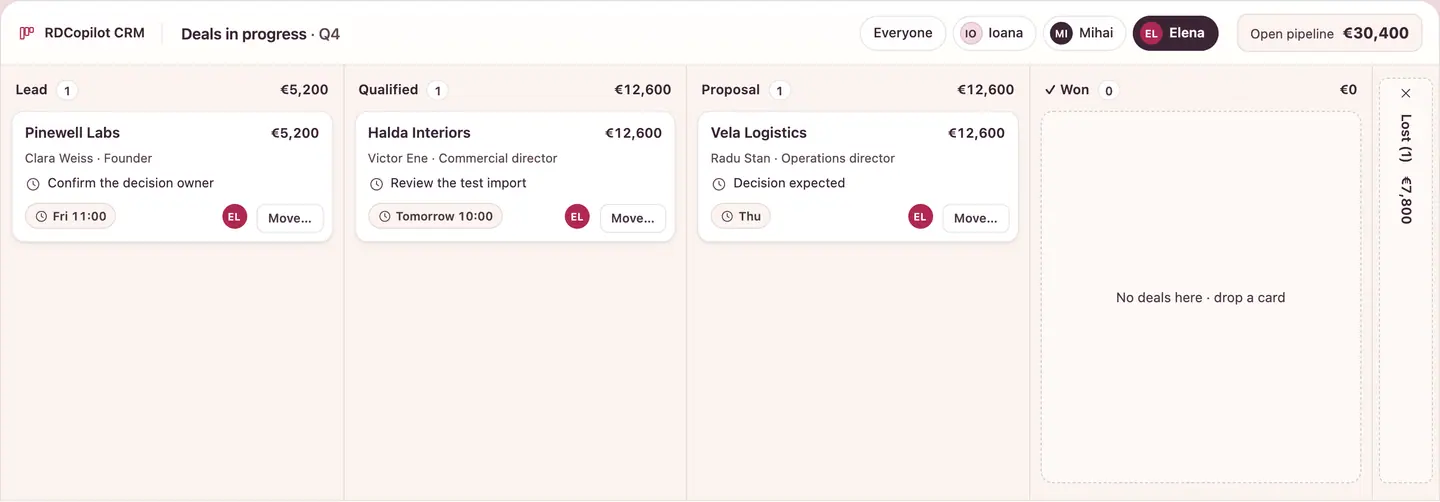Screen dimensions: 1440x502
Task: Click the Qualified column count badge
Action: 438,91
